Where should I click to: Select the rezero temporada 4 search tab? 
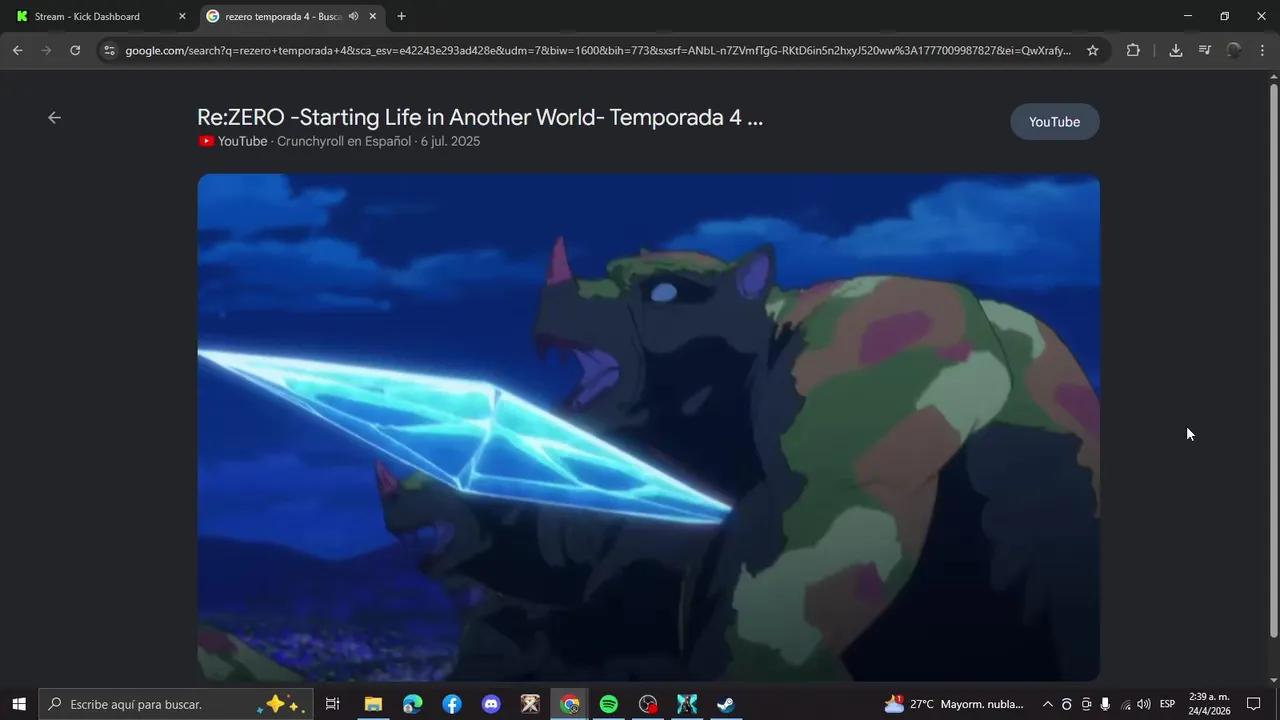[x=292, y=16]
